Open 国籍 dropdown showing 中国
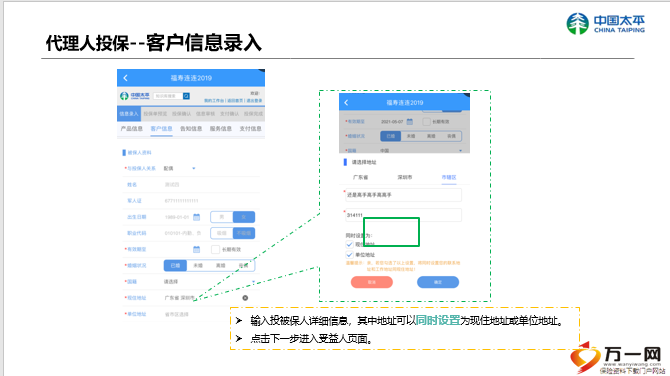670x376 pixels. click(x=421, y=150)
